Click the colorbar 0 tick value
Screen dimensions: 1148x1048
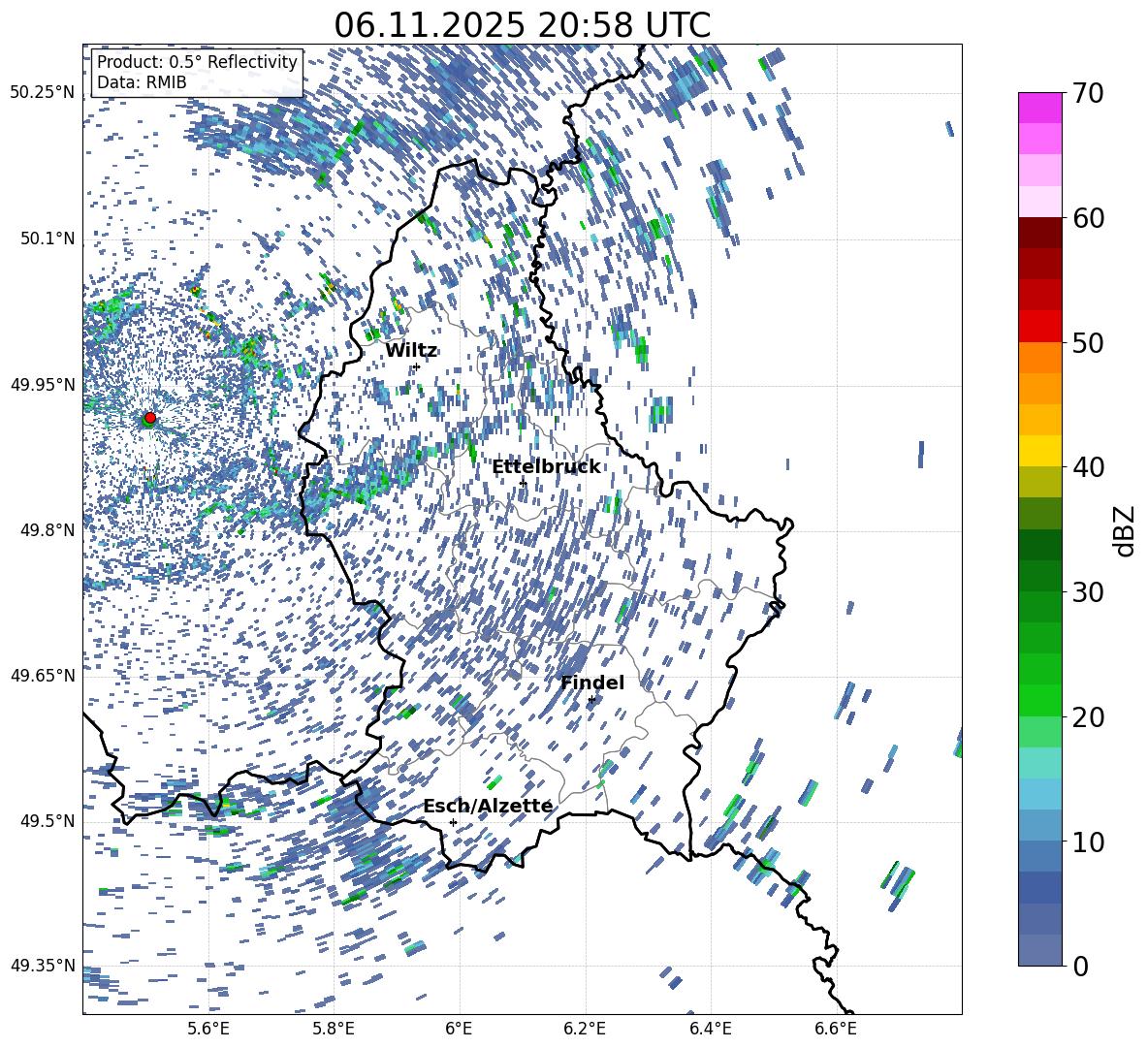(x=1080, y=966)
